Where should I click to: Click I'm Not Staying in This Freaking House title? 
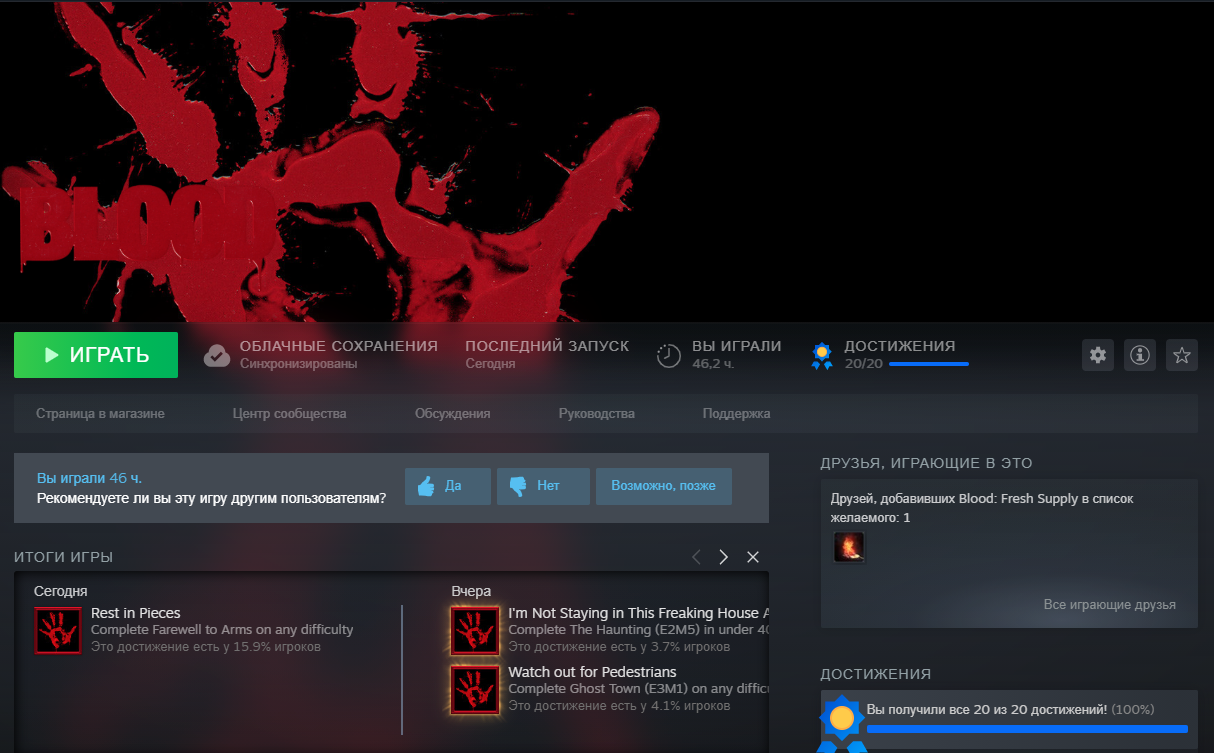(x=639, y=613)
